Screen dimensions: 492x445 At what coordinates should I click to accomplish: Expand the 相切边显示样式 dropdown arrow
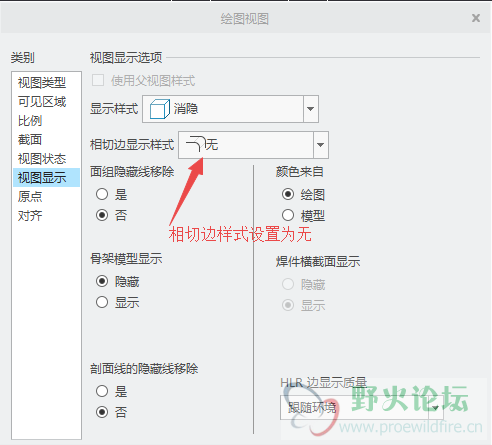[320, 145]
